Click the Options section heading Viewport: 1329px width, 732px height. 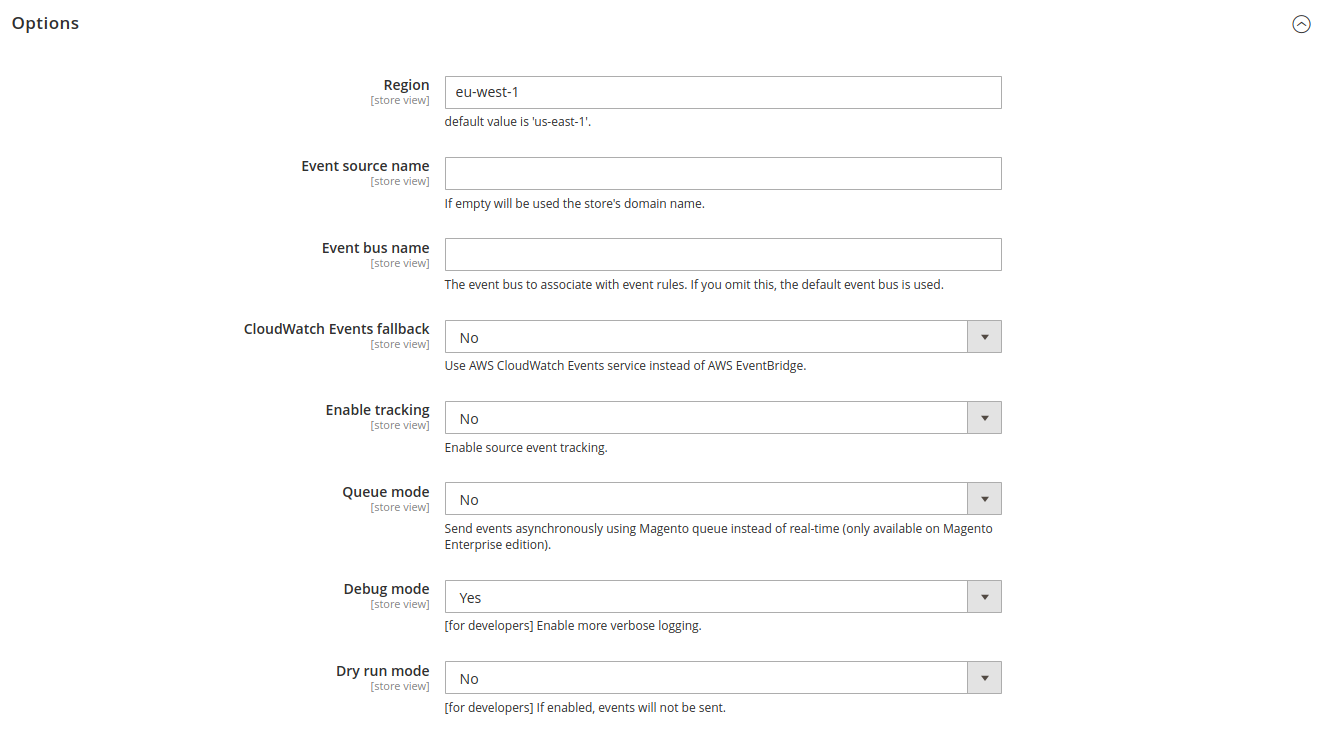[45, 23]
